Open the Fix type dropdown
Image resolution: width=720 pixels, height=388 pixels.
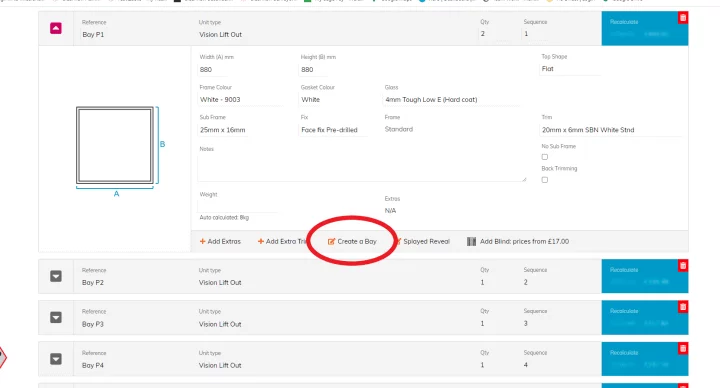tap(334, 130)
